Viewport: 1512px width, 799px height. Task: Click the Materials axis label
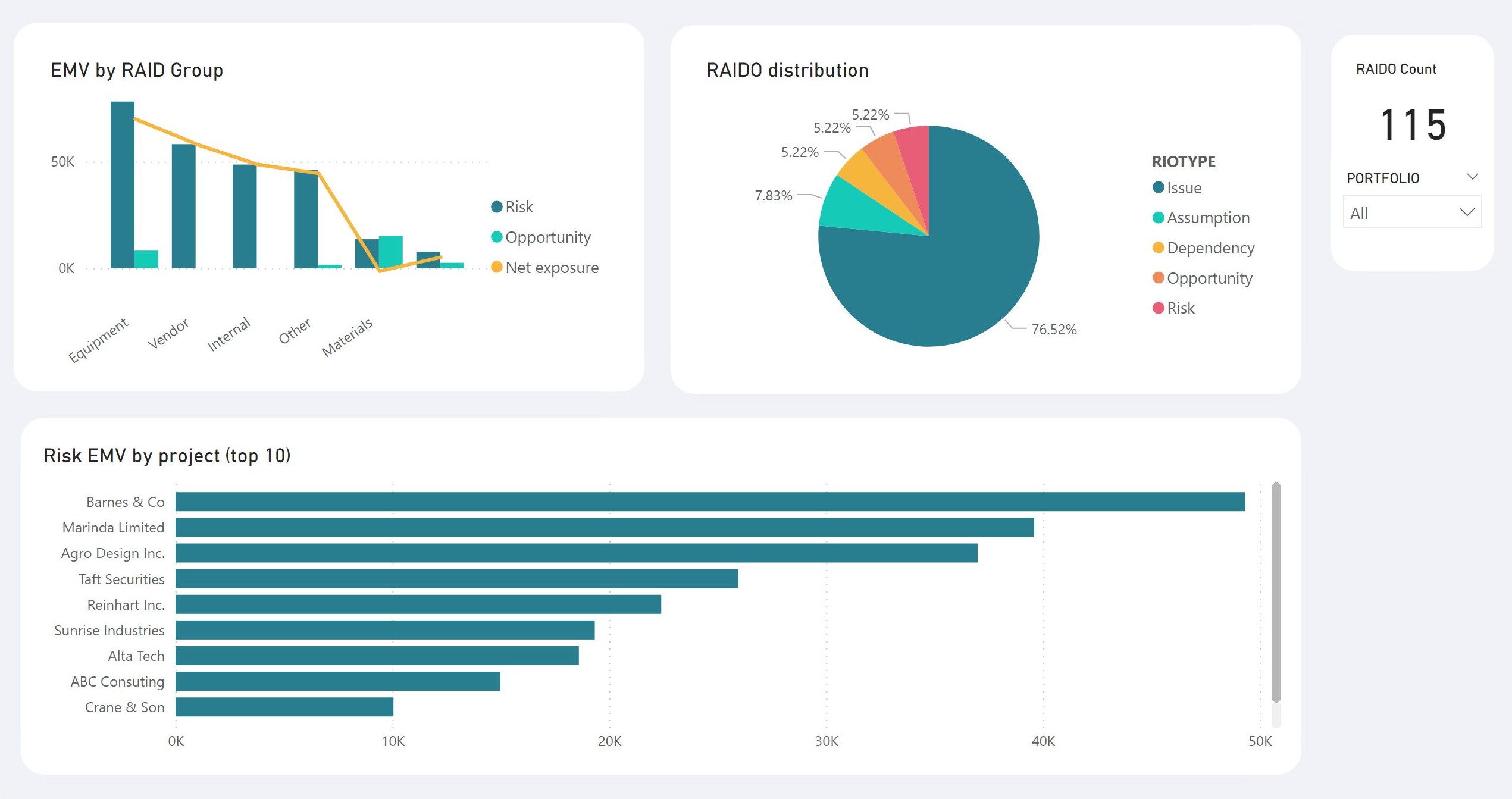pos(348,337)
